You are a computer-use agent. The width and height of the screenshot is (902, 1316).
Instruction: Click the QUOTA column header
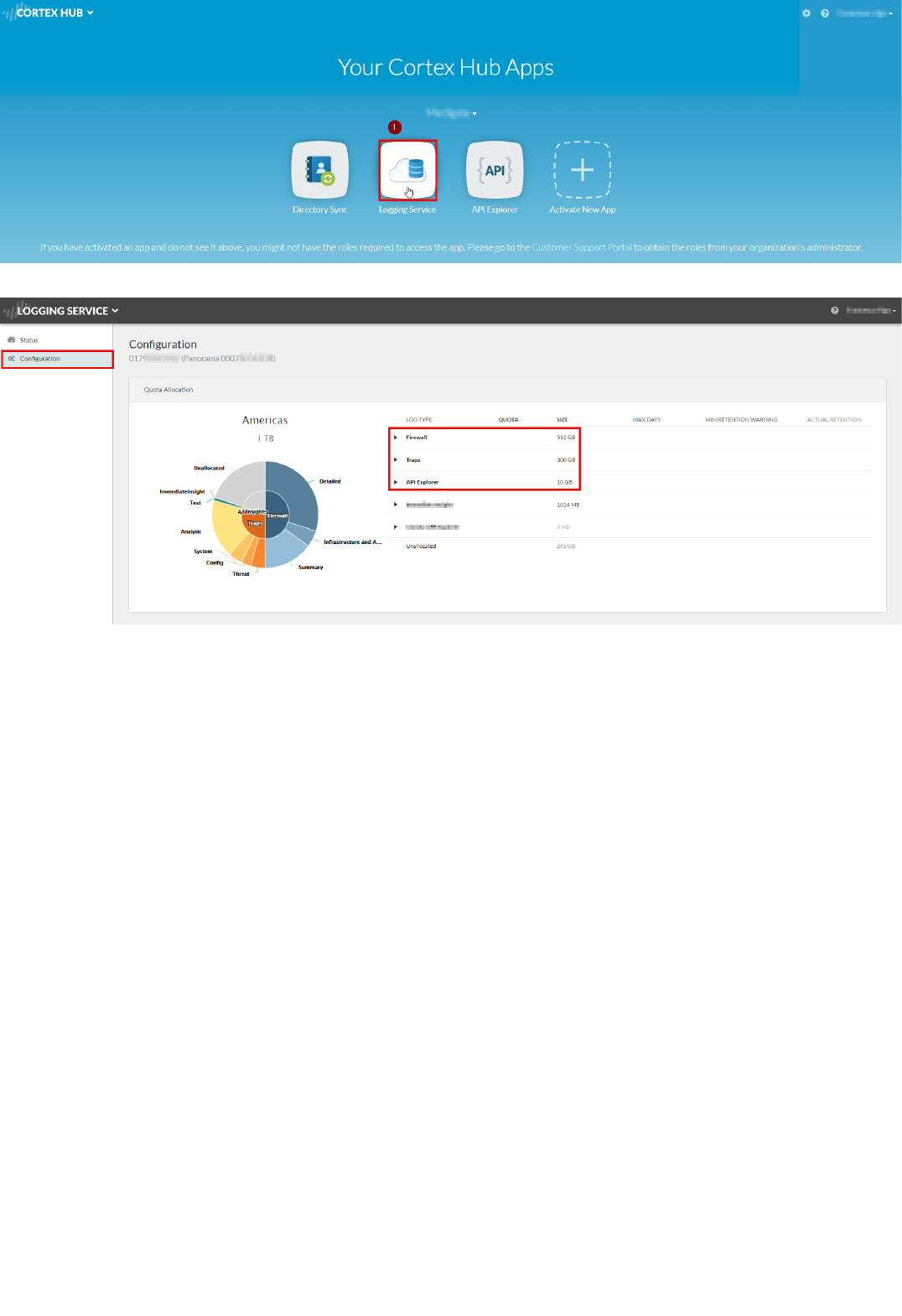click(x=508, y=420)
